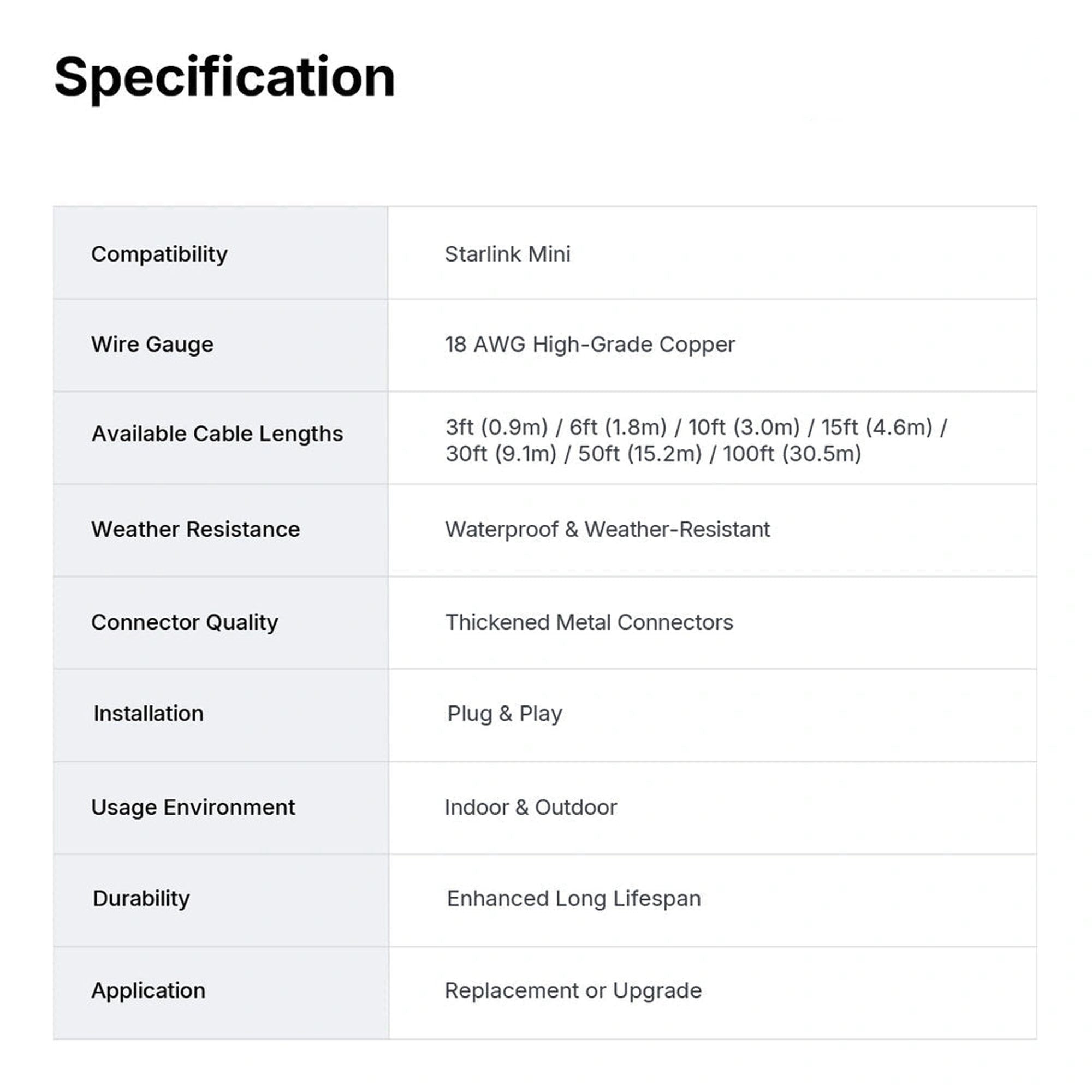Click the Specification heading
This screenshot has height=1092, width=1092.
pos(224,78)
